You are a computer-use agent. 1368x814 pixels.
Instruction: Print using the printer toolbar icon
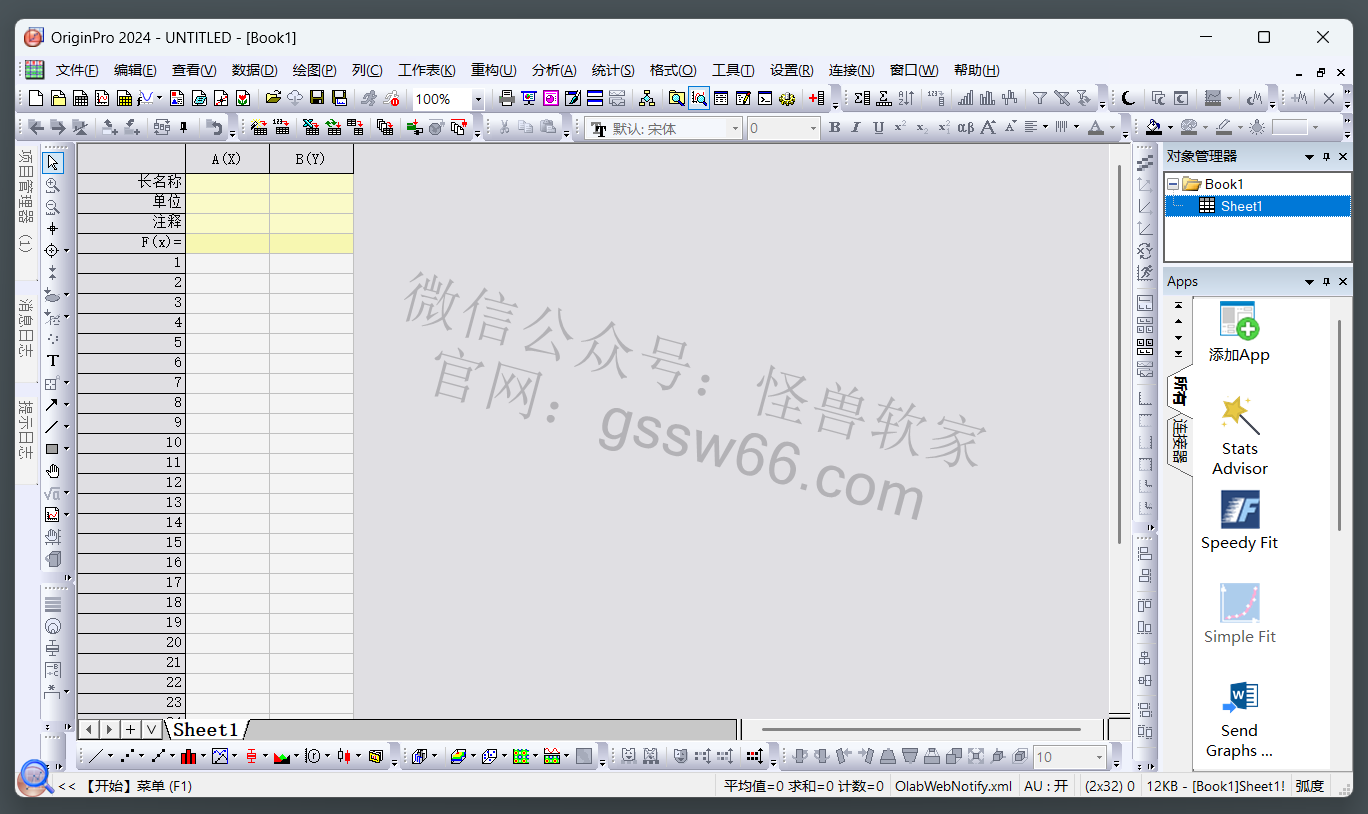click(x=507, y=98)
